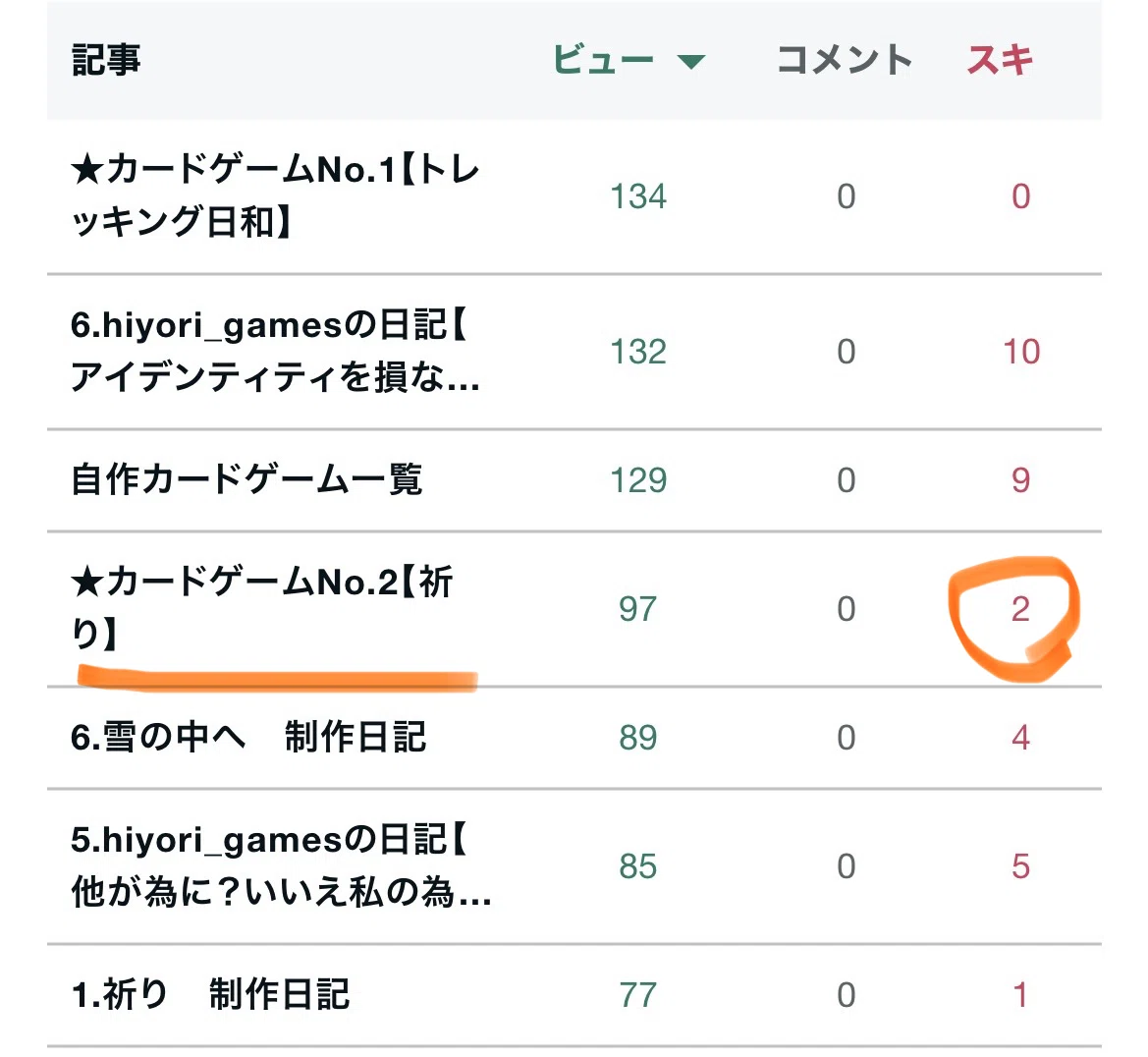Open 1.祈り 制作日記 article

[x=210, y=995]
